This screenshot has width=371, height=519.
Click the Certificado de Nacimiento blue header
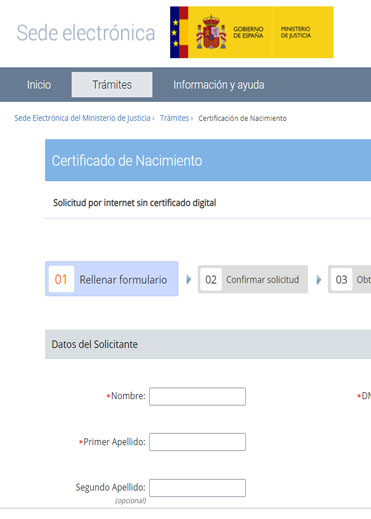(208, 160)
